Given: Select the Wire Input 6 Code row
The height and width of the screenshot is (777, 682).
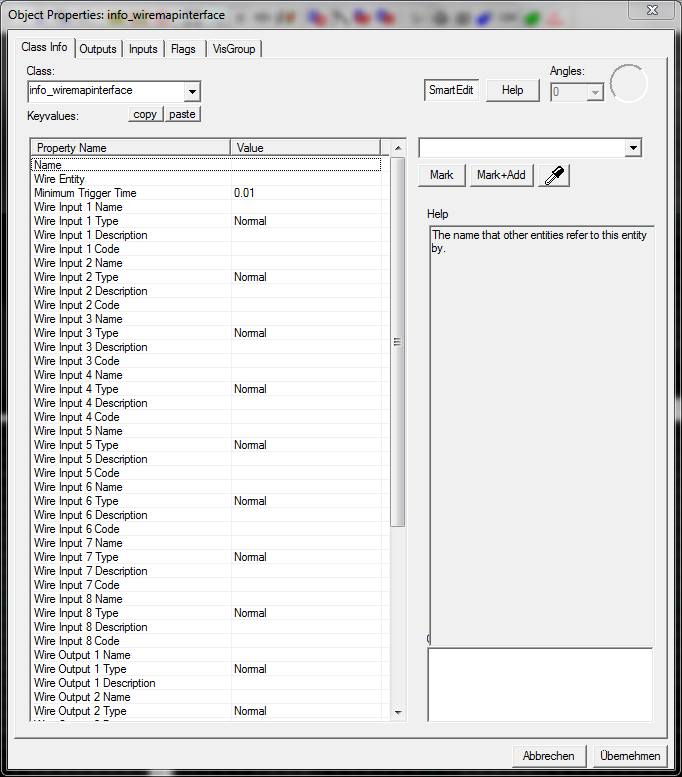Looking at the screenshot, I should tap(206, 529).
